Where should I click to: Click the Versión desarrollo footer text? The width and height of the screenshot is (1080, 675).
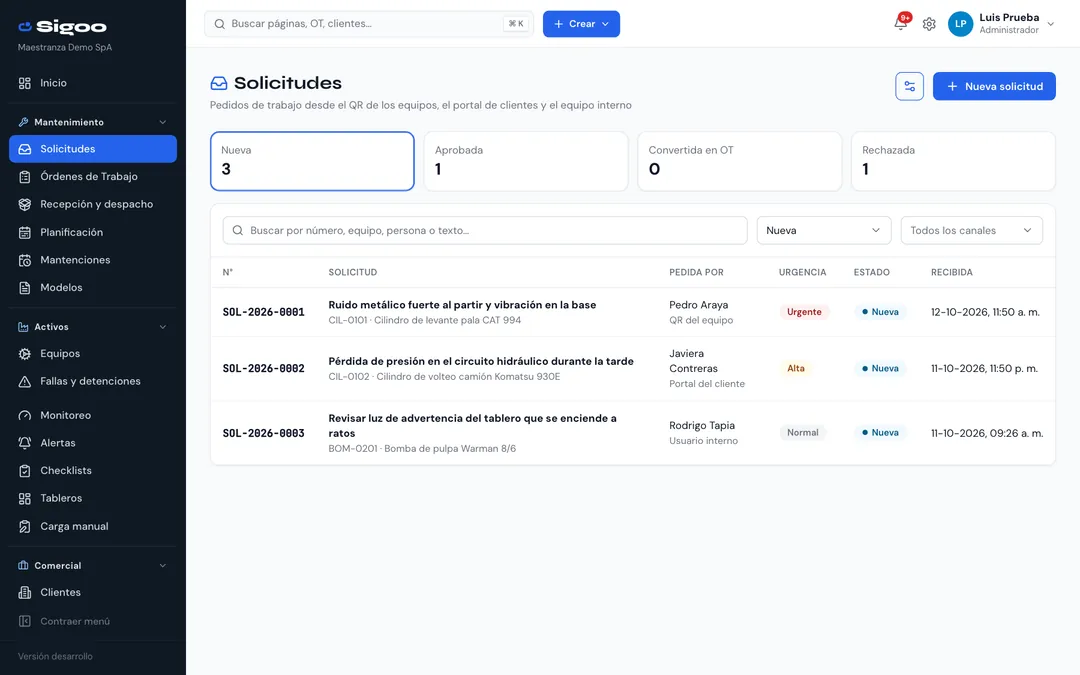pos(55,657)
